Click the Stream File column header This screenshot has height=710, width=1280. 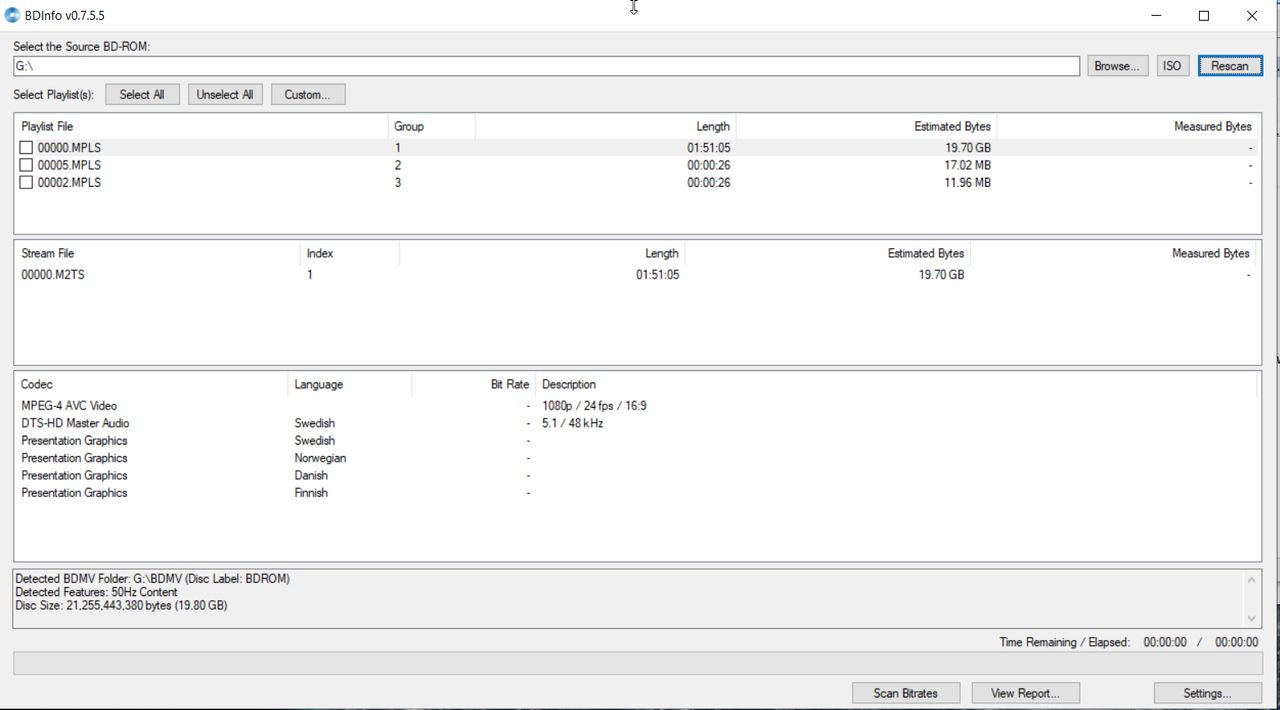pyautogui.click(x=157, y=254)
